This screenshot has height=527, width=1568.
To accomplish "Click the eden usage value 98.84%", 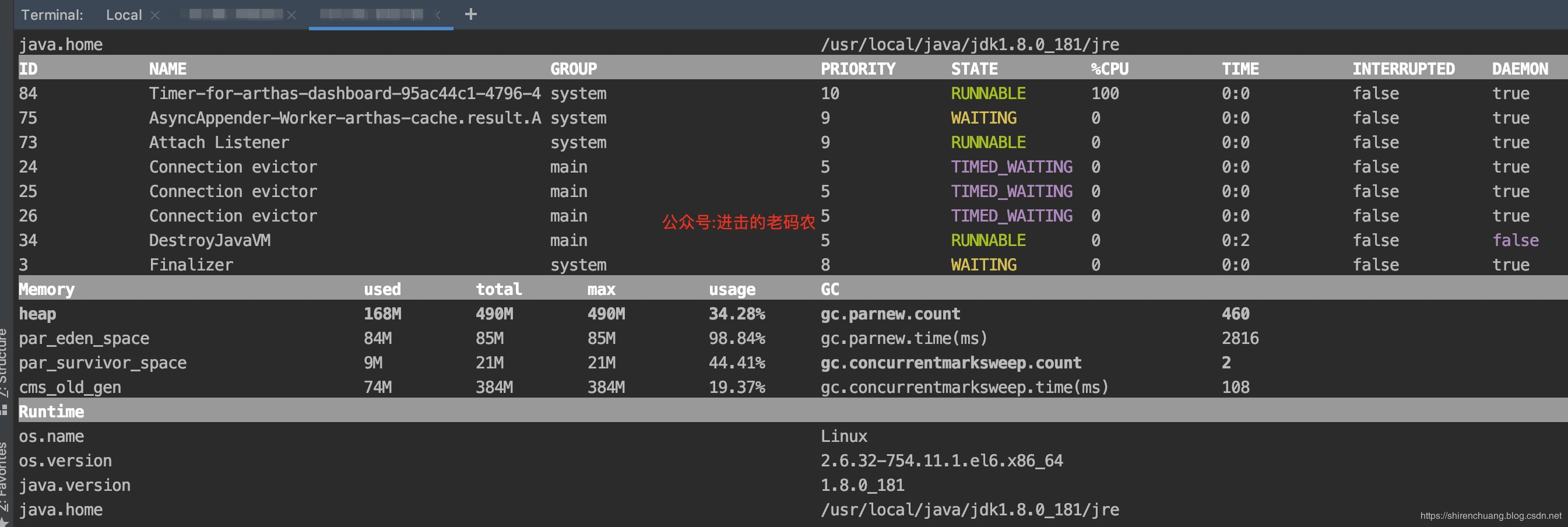I will 737,338.
